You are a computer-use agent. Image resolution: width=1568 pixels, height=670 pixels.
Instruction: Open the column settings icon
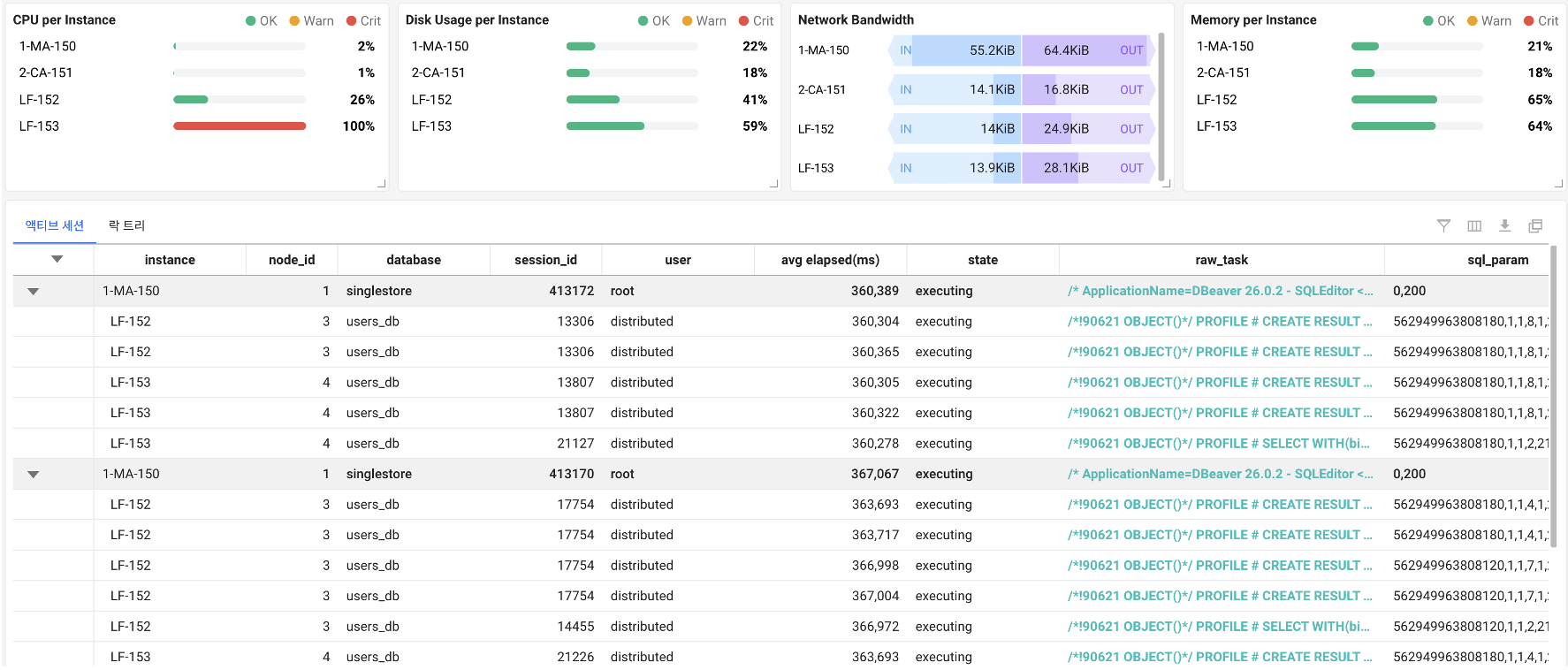point(1474,226)
